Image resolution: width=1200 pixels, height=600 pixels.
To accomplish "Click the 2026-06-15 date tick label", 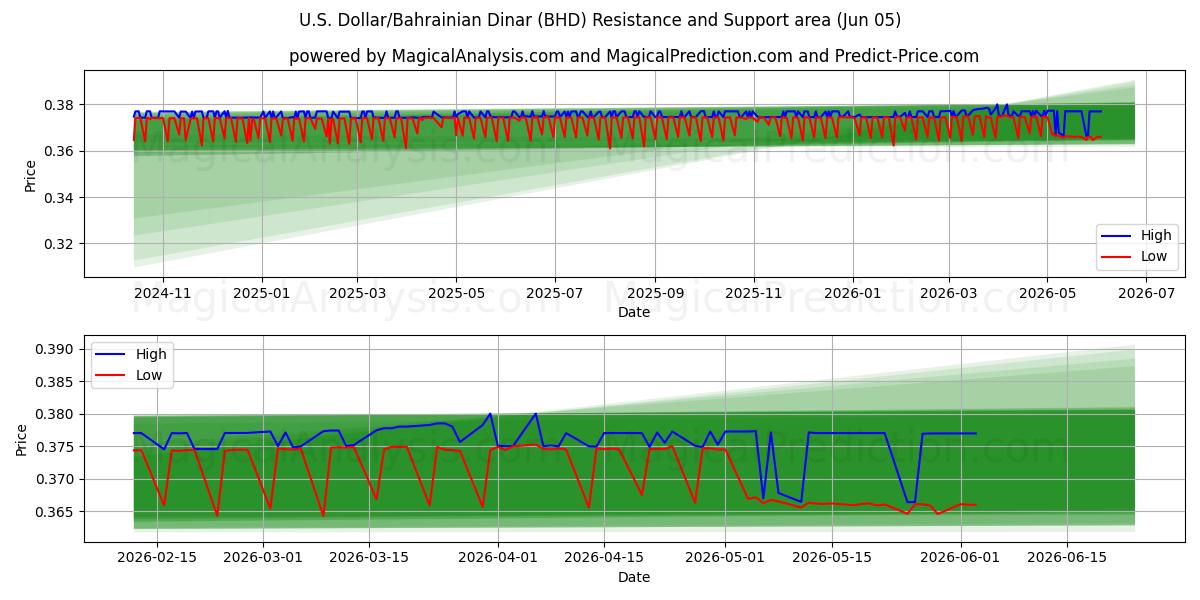I will 1067,559.
